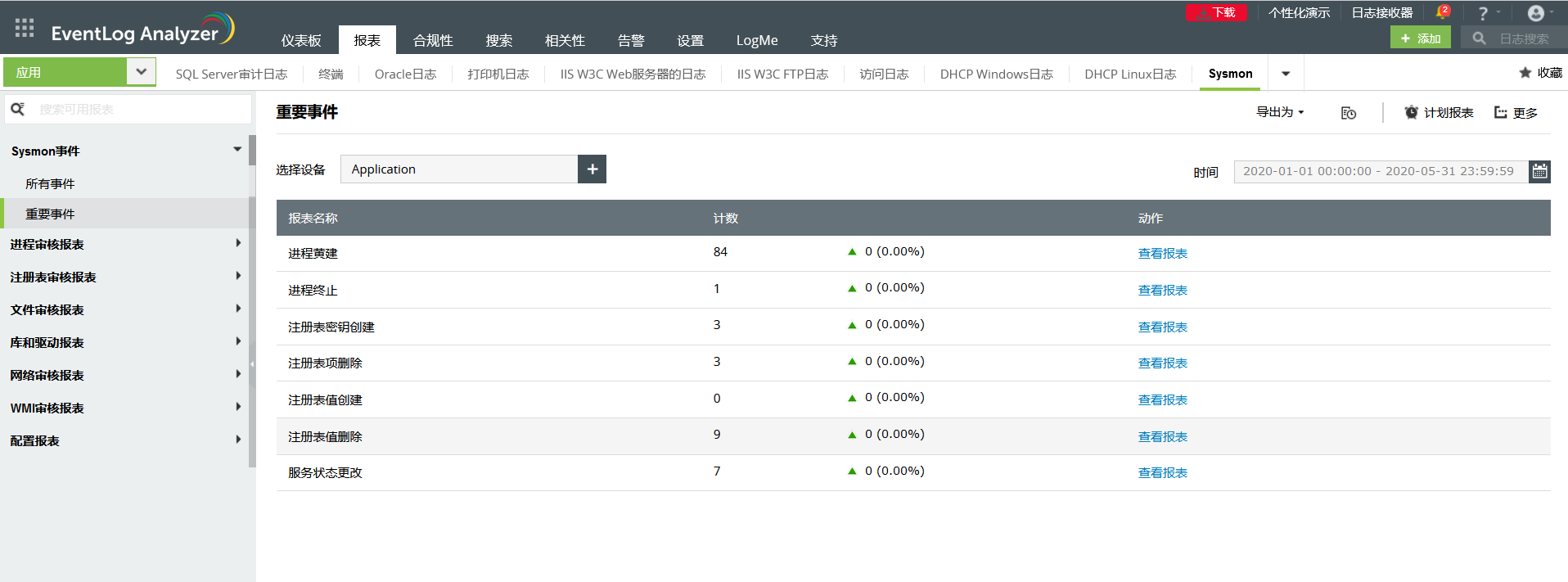Switch to the 合规性 tab

point(433,40)
